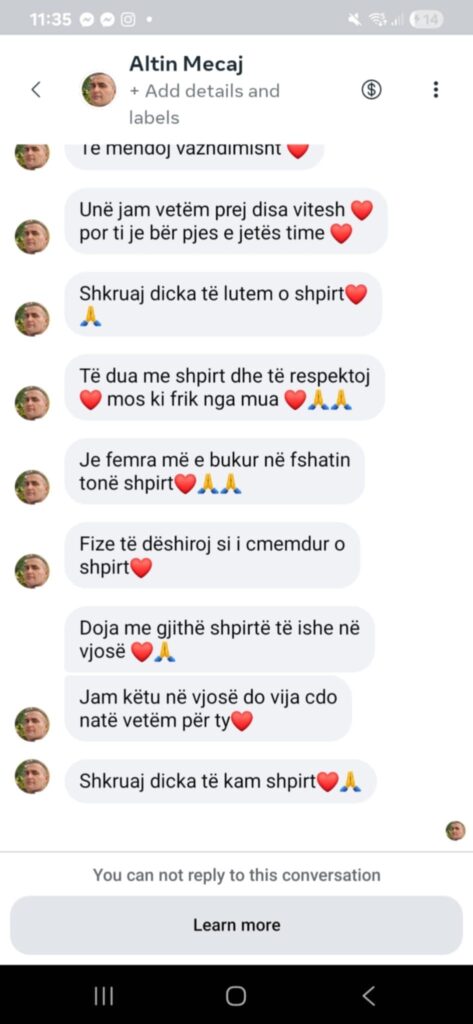
Task: Tap Android recent apps navigation button
Action: click(x=104, y=995)
